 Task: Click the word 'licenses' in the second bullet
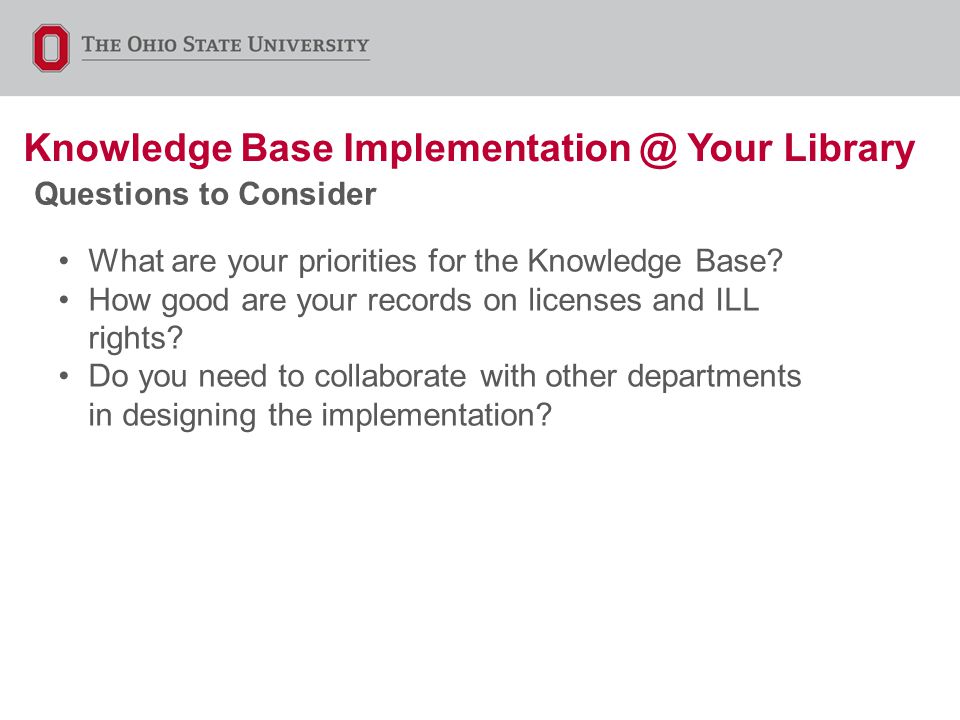coord(584,300)
